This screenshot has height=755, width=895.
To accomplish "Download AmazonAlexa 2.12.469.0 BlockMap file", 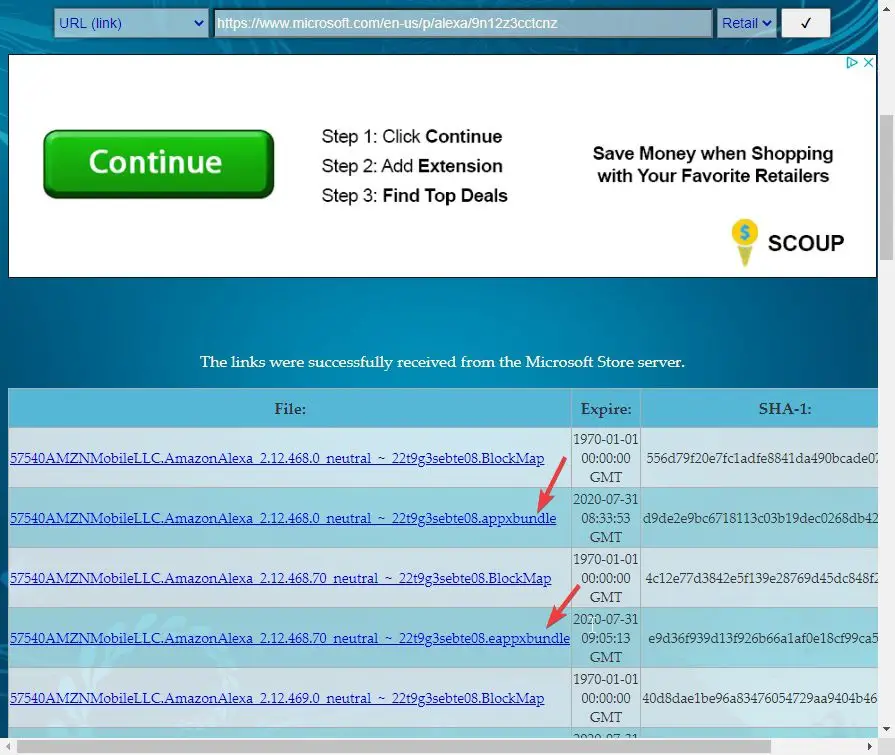I will [x=277, y=698].
